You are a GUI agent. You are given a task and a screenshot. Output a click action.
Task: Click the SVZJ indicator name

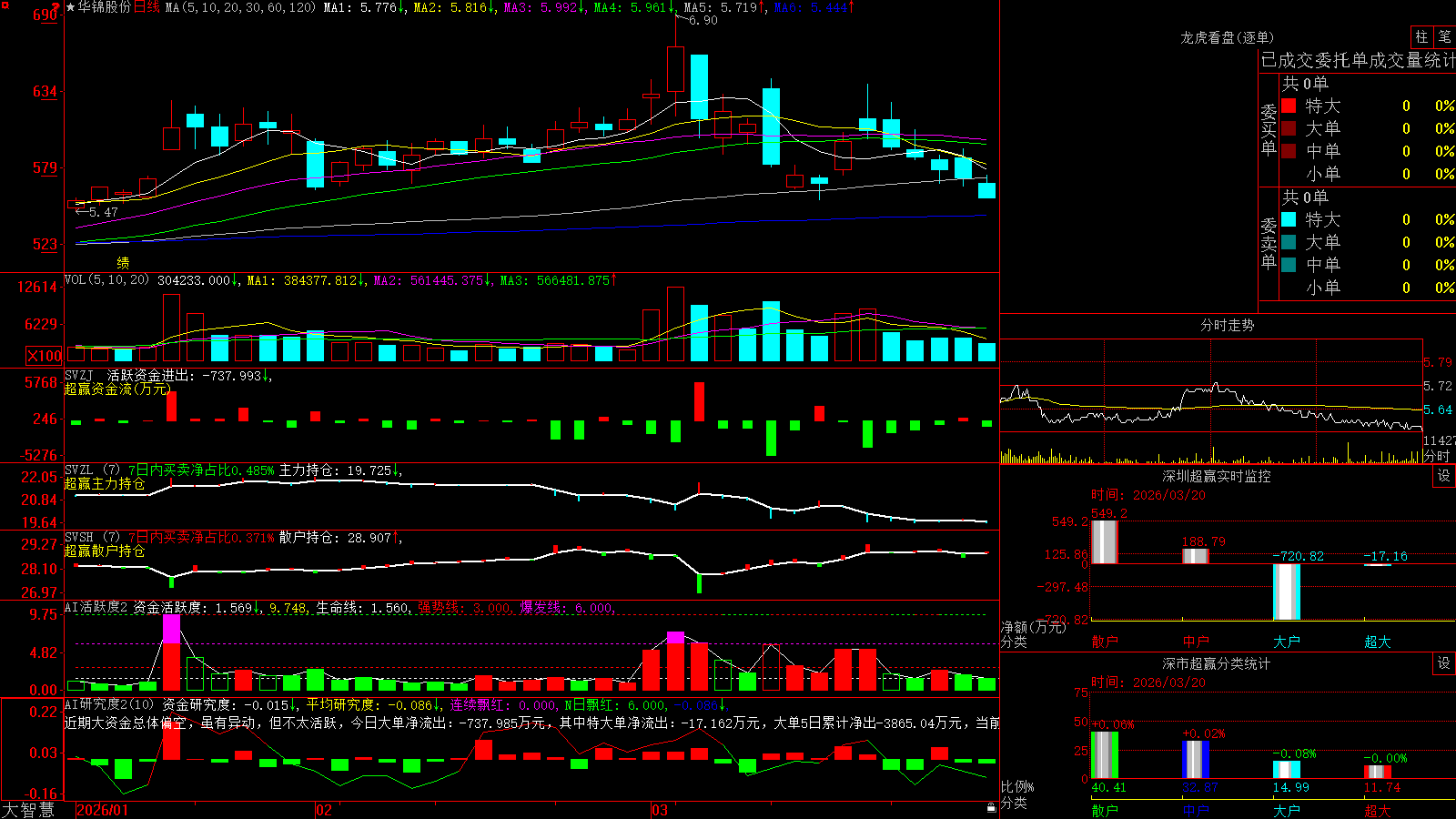tap(79, 375)
